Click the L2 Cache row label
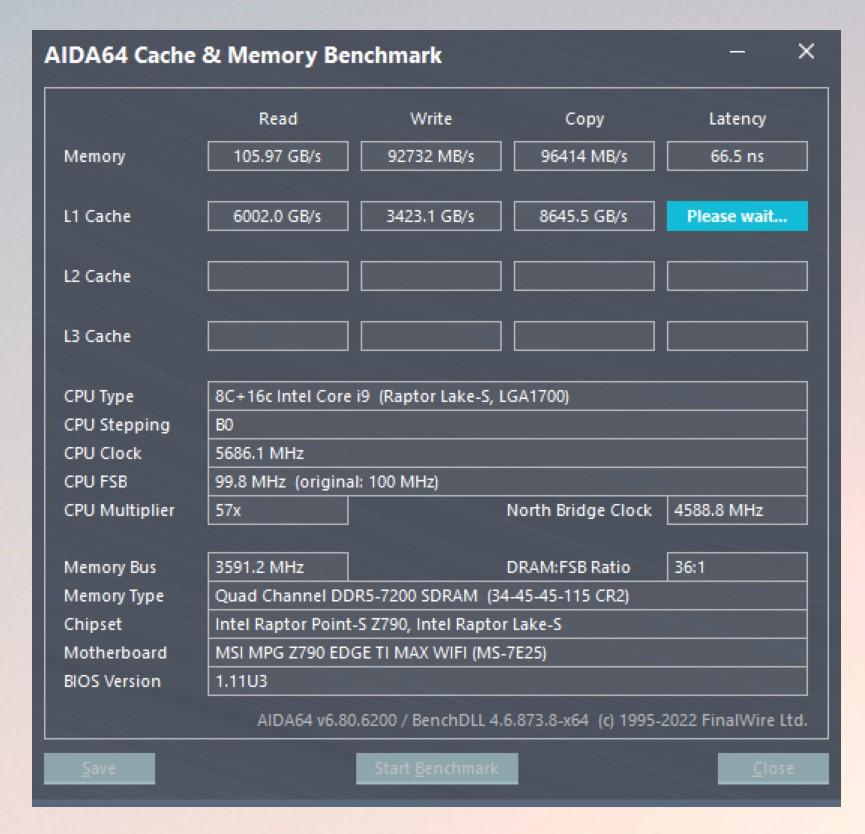 coord(97,276)
